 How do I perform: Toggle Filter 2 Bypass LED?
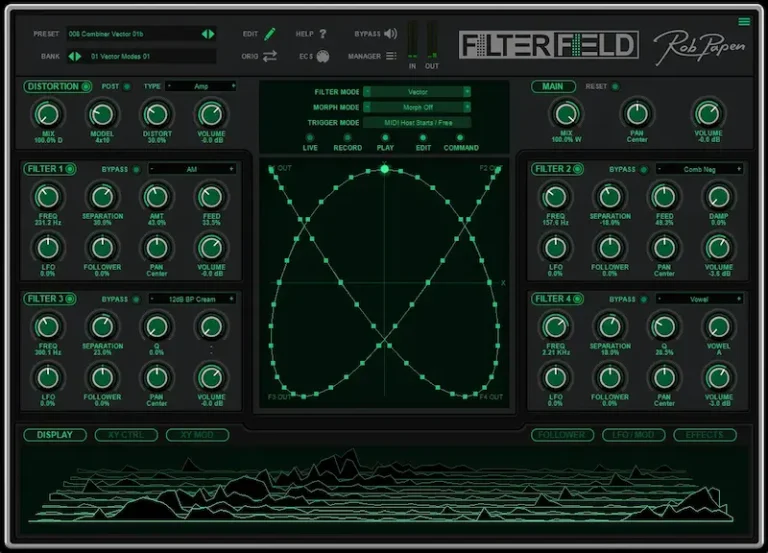644,169
